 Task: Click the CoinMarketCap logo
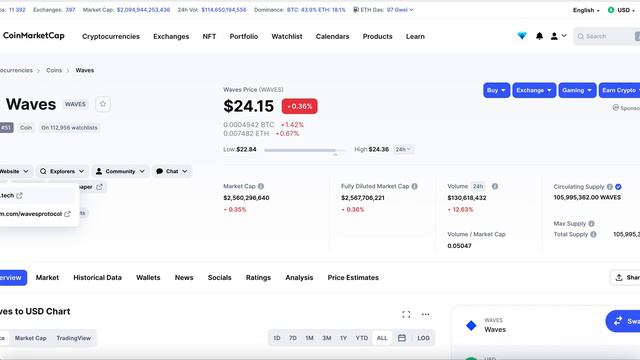click(33, 36)
